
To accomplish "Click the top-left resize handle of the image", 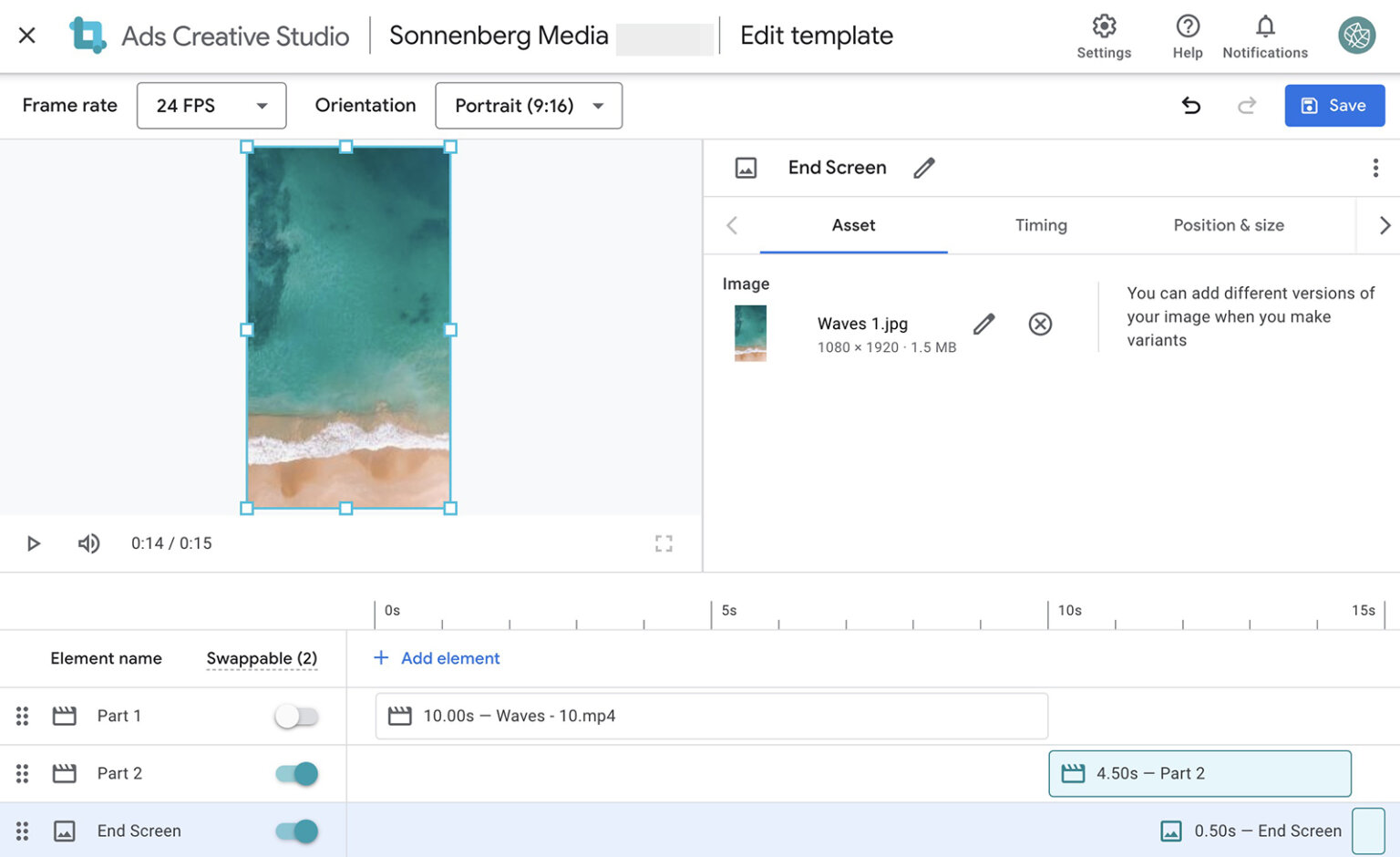I will 246,147.
